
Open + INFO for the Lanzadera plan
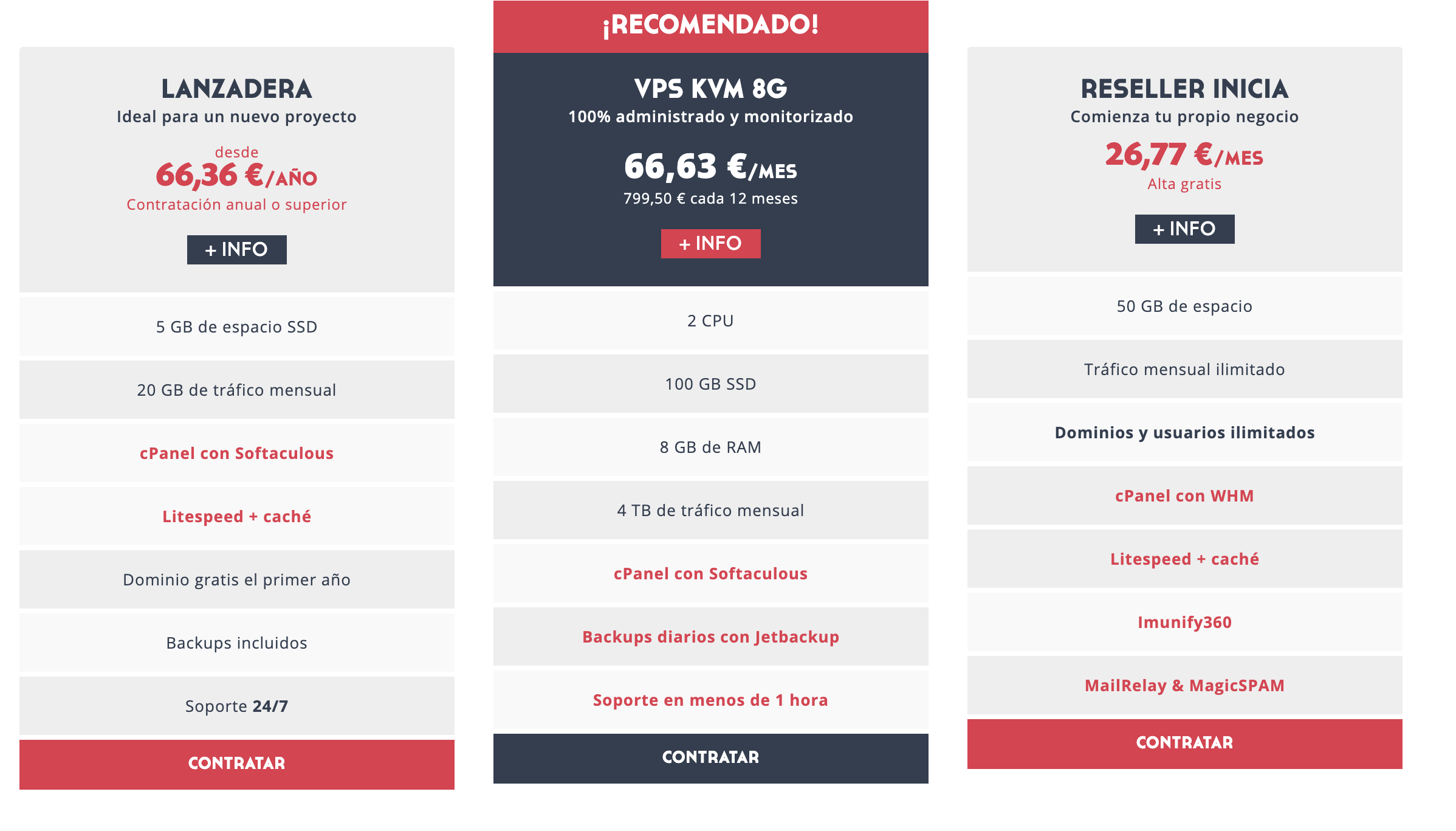pos(236,249)
